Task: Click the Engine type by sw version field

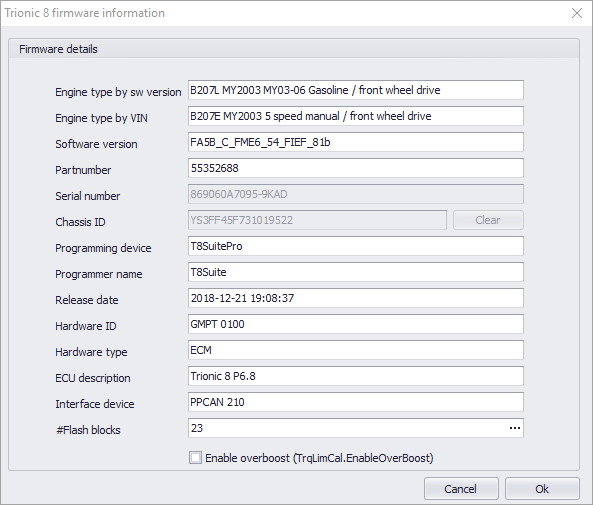Action: coord(356,90)
